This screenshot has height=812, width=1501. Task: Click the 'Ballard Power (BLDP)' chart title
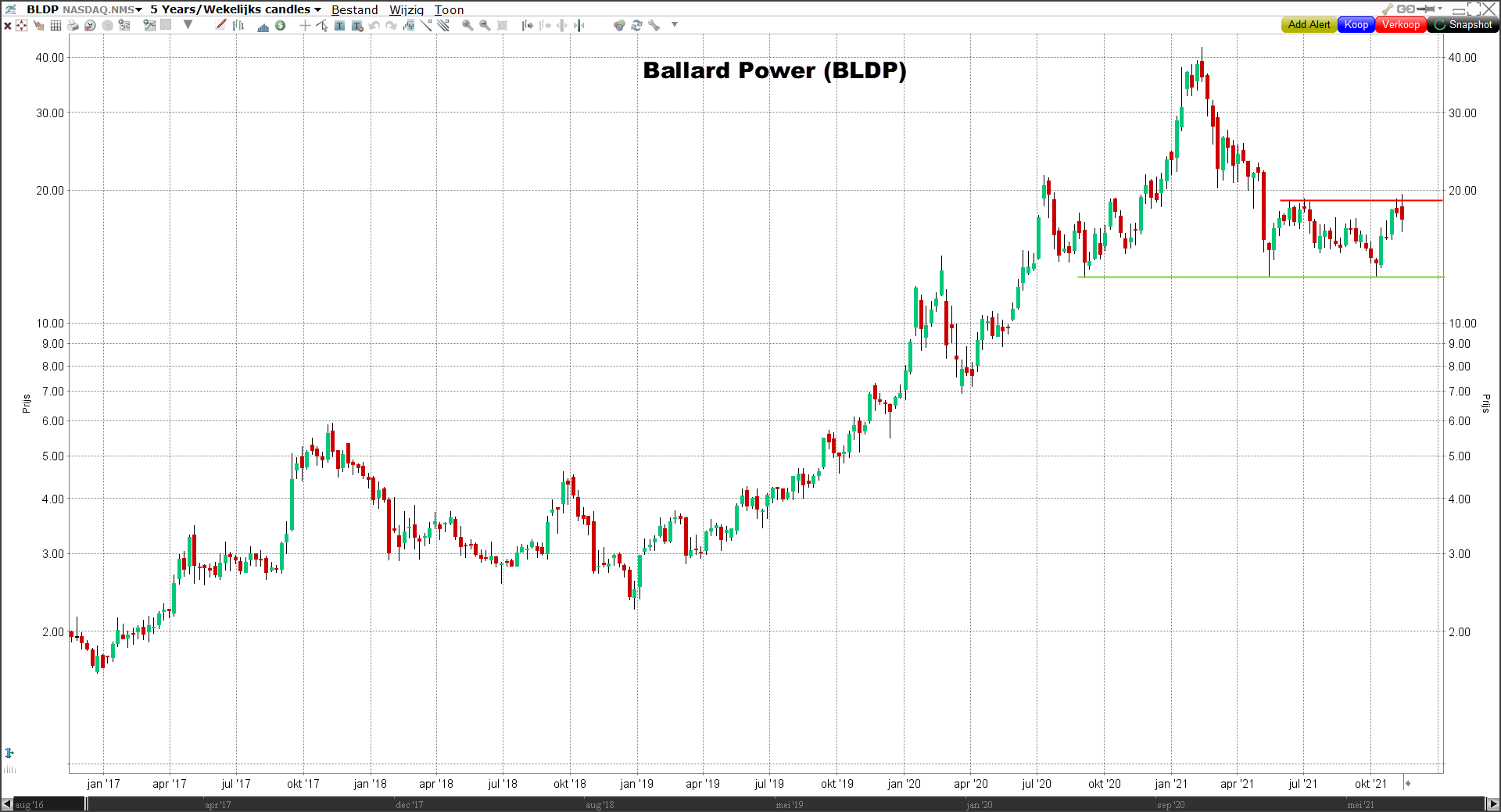(775, 70)
